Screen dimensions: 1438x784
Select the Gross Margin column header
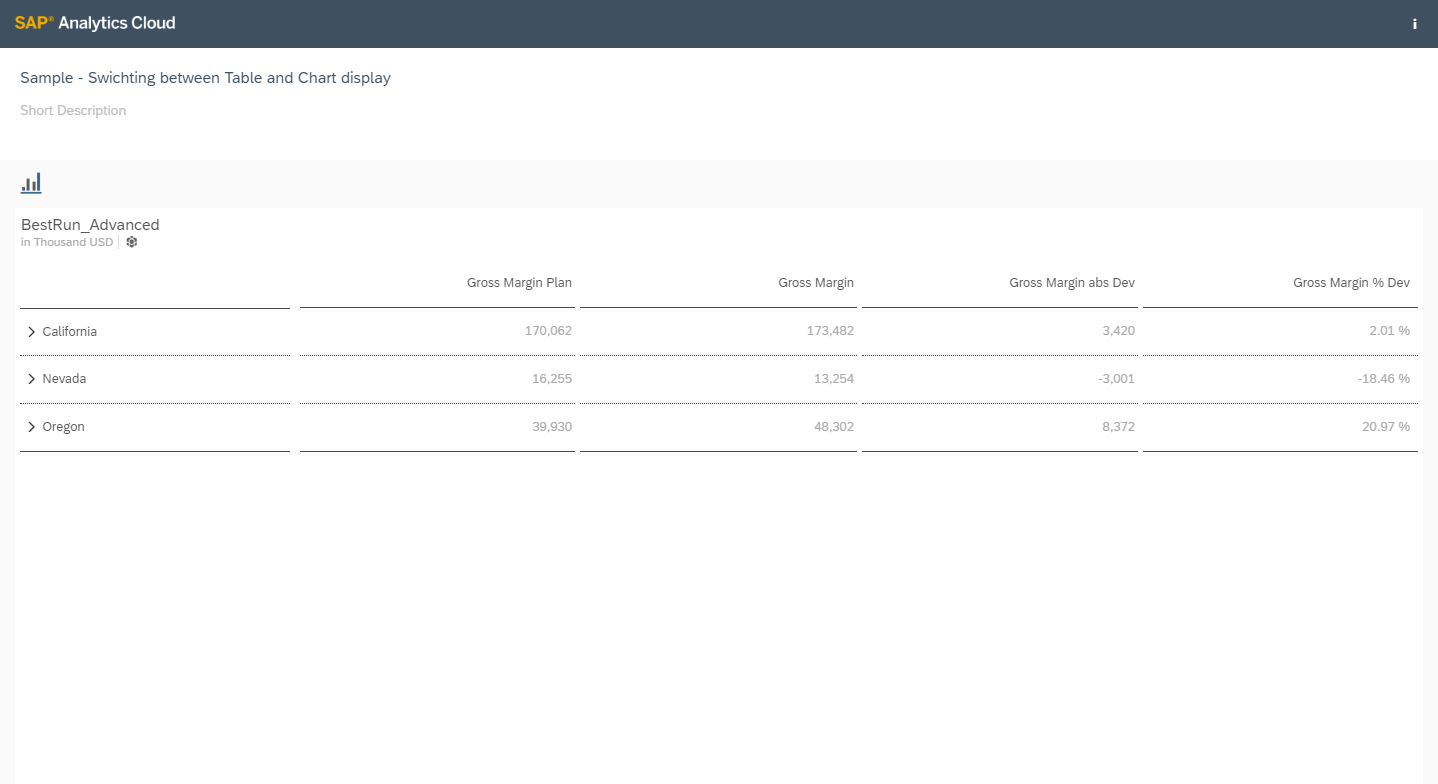click(x=815, y=283)
